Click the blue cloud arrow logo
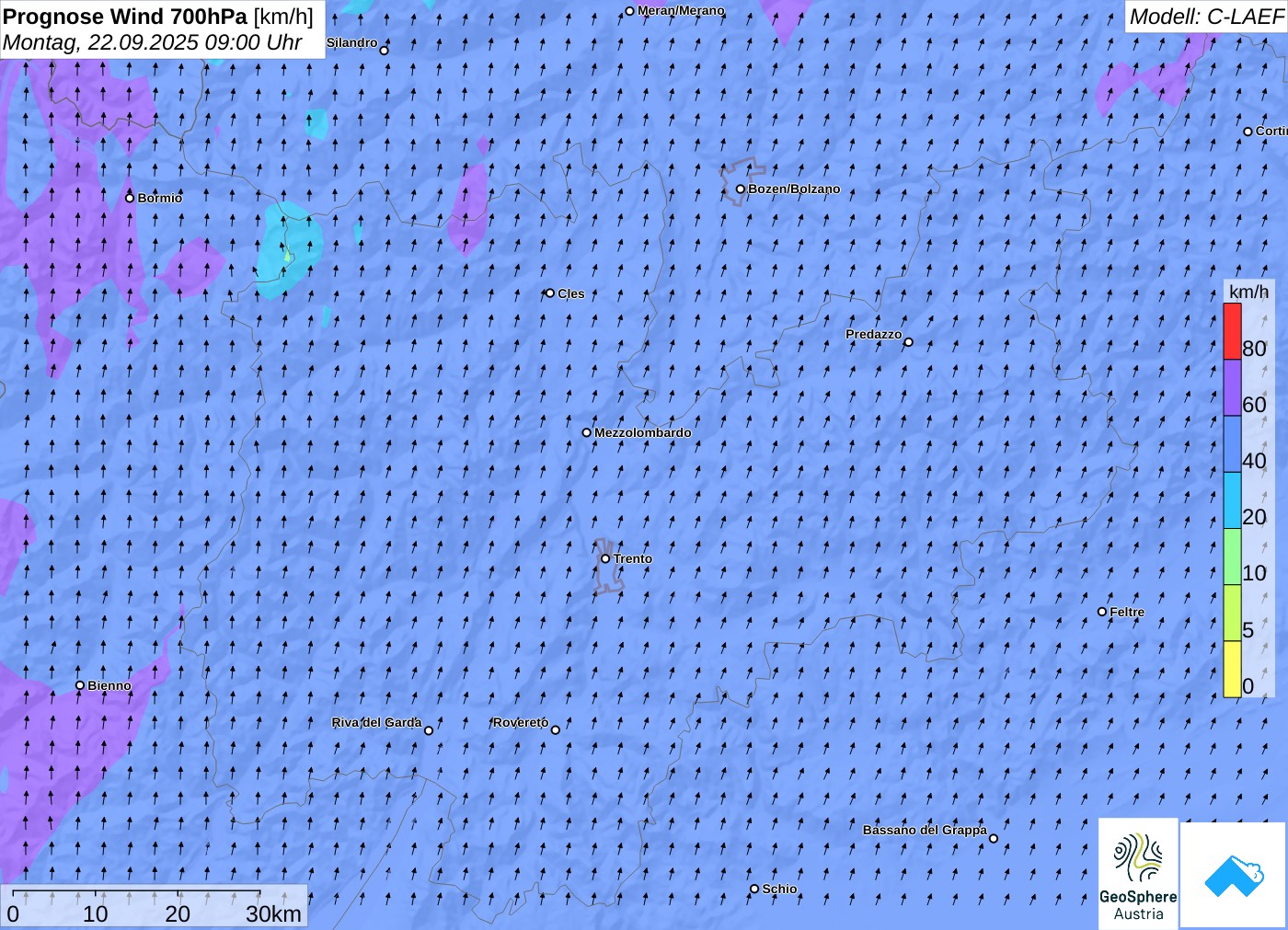1288x930 pixels. tap(1234, 875)
